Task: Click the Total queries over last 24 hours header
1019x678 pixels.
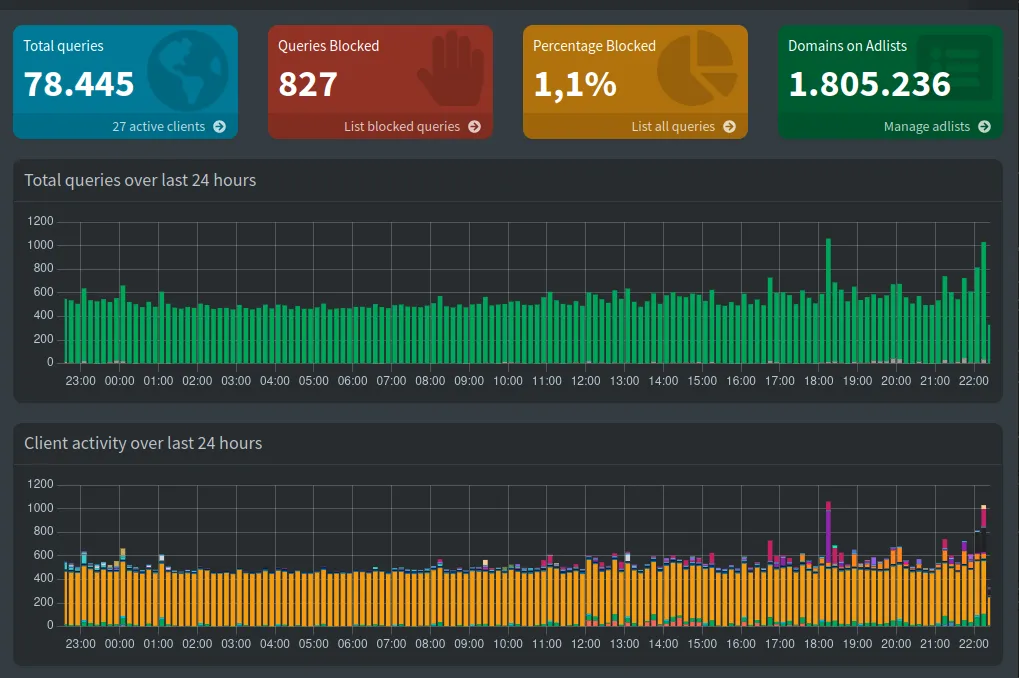Action: [x=139, y=180]
